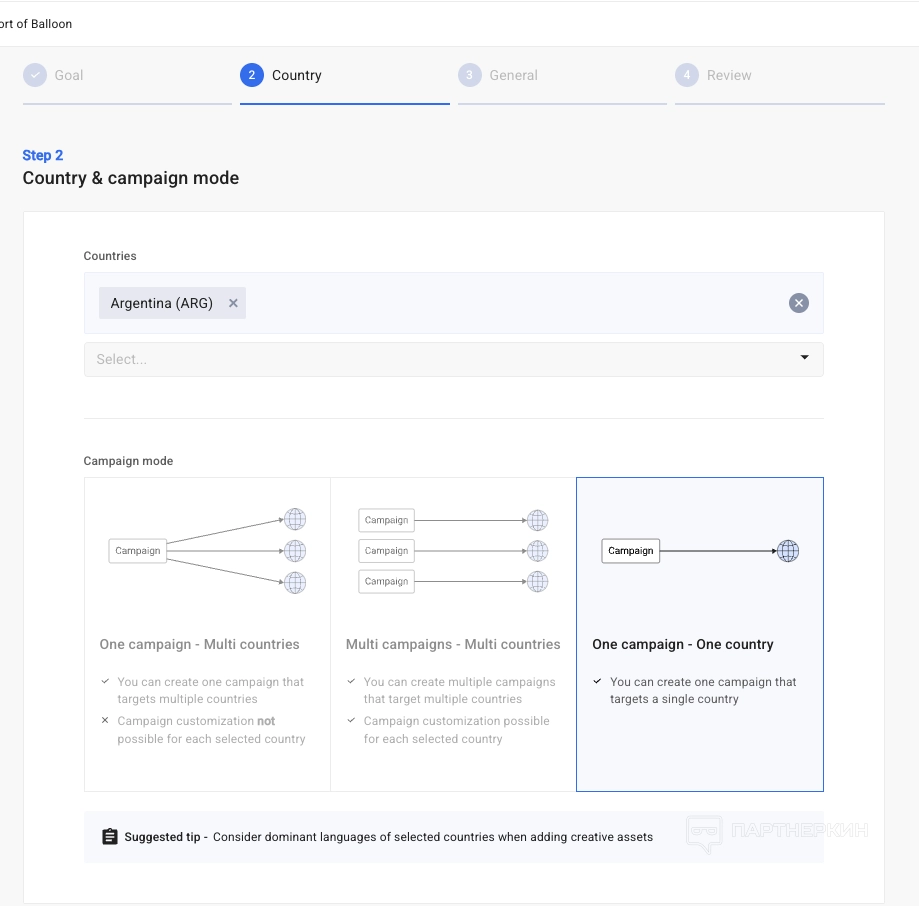Viewport: 919px width, 906px height.
Task: Click middle Campaign box in Multi campaigns diagram
Action: [386, 551]
